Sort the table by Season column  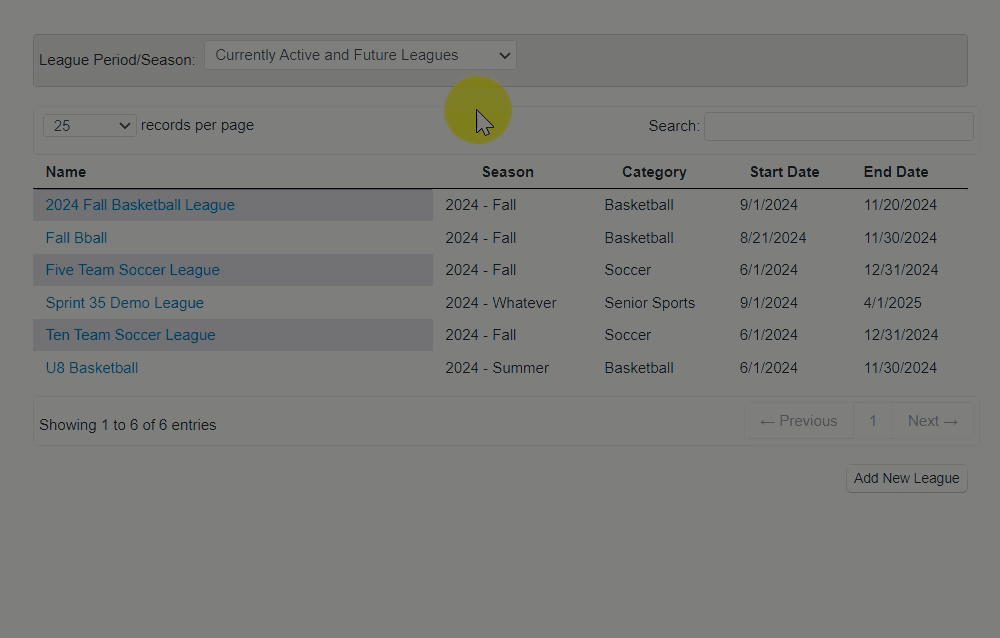(507, 172)
